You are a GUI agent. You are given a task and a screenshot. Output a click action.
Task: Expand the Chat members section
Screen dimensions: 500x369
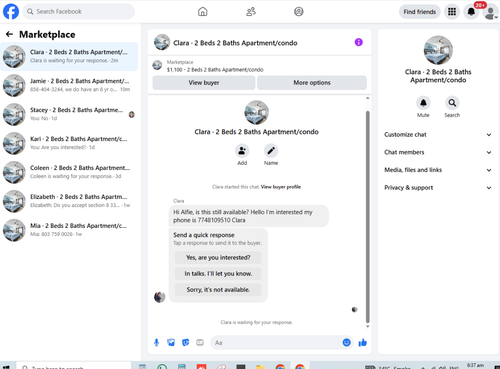pyautogui.click(x=438, y=152)
